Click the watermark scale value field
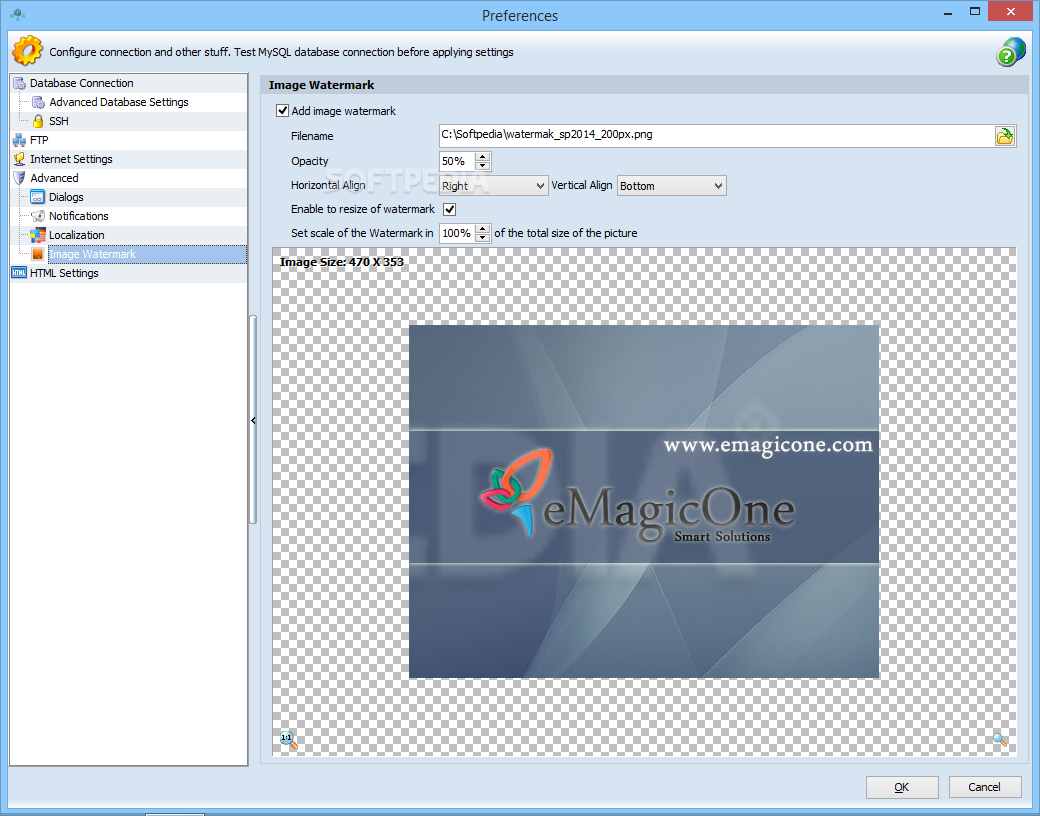 click(457, 234)
